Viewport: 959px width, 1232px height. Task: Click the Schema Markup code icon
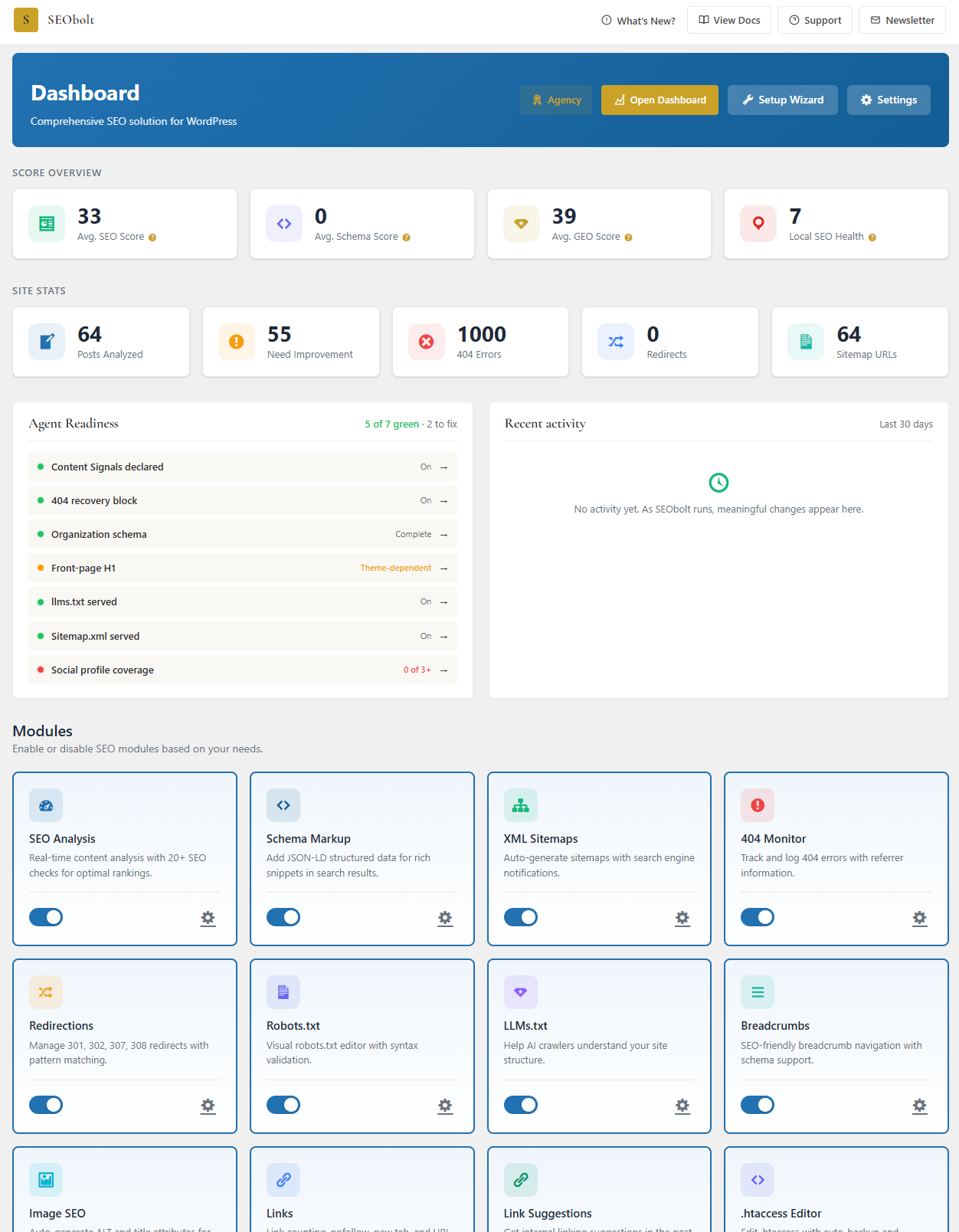click(x=283, y=805)
